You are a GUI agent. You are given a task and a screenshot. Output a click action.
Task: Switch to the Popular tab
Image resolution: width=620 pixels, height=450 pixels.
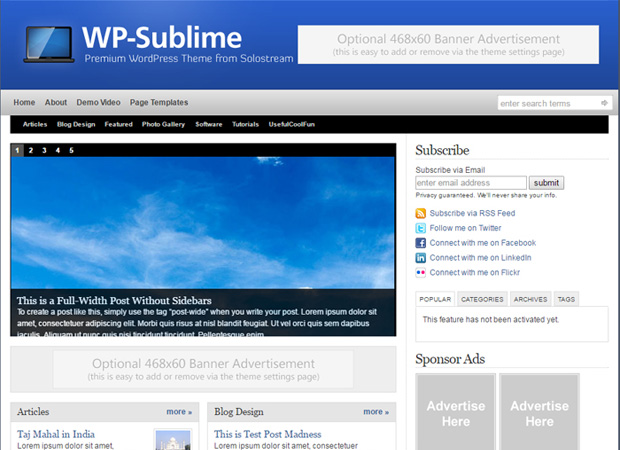pyautogui.click(x=435, y=299)
